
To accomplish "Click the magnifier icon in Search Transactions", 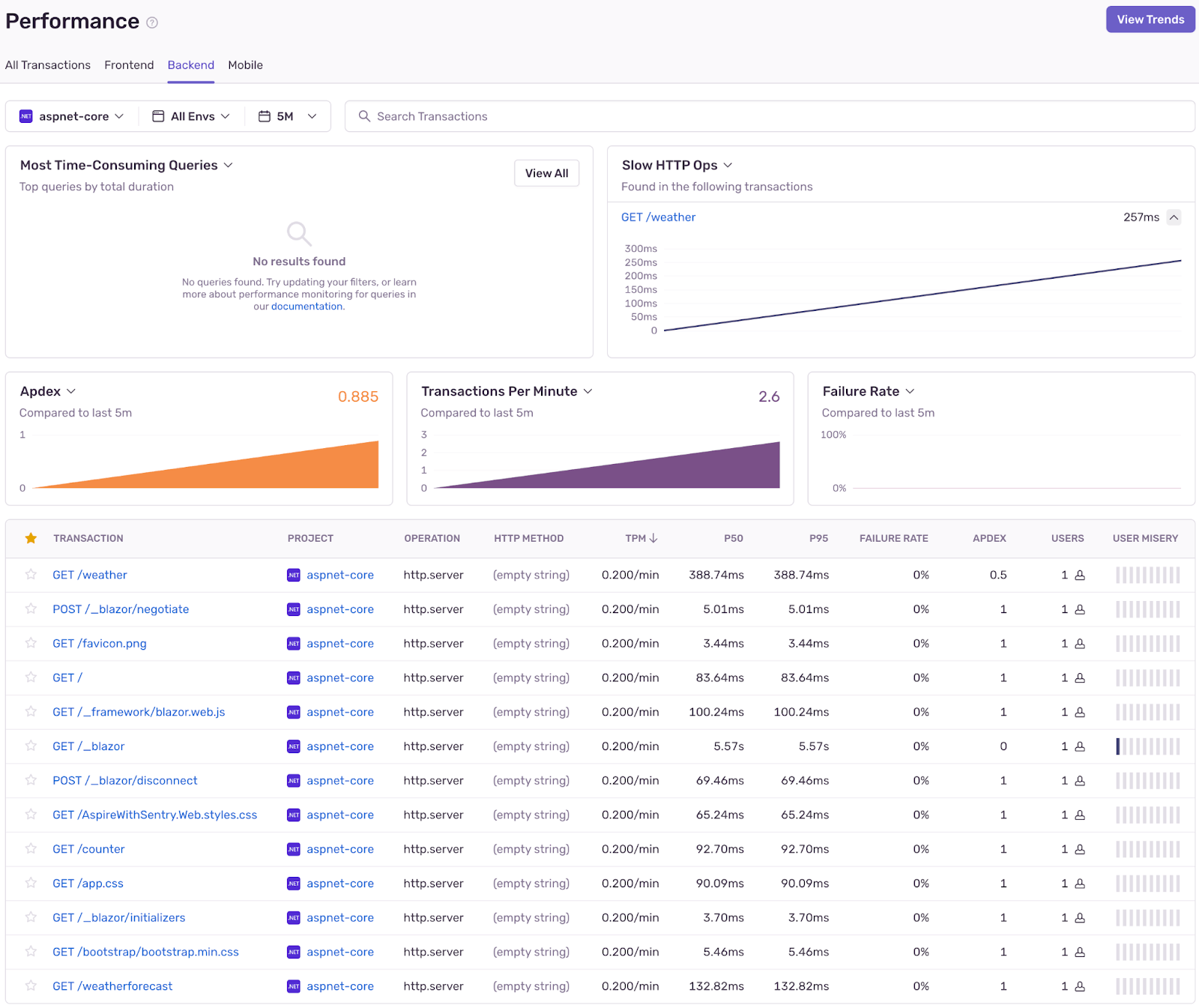I will click(x=364, y=116).
